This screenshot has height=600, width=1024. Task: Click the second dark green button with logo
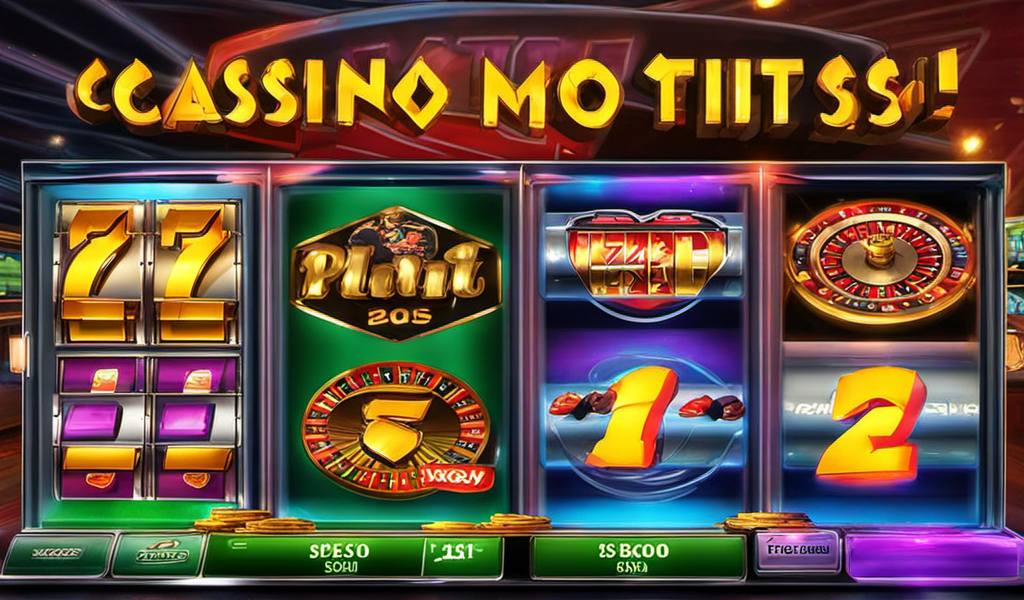click(x=160, y=554)
